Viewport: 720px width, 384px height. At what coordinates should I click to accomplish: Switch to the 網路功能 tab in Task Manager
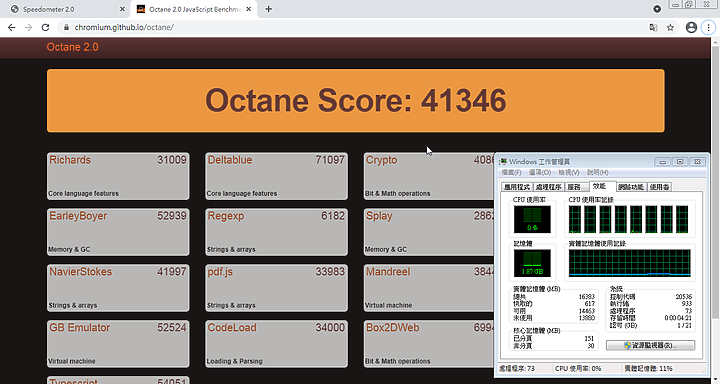pos(631,187)
